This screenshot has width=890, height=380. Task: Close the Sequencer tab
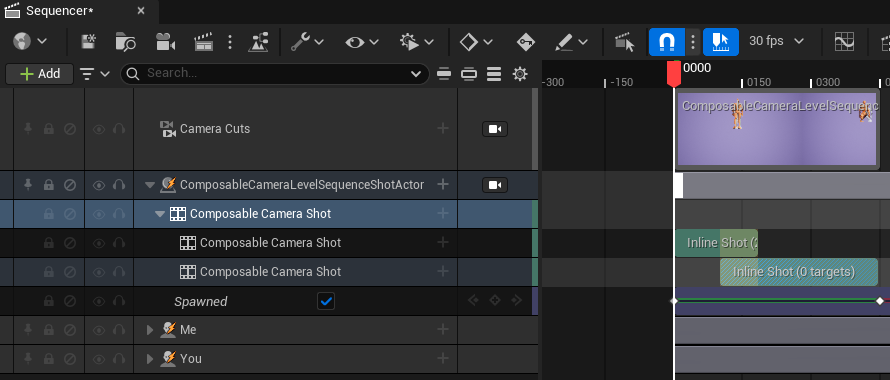click(x=141, y=11)
